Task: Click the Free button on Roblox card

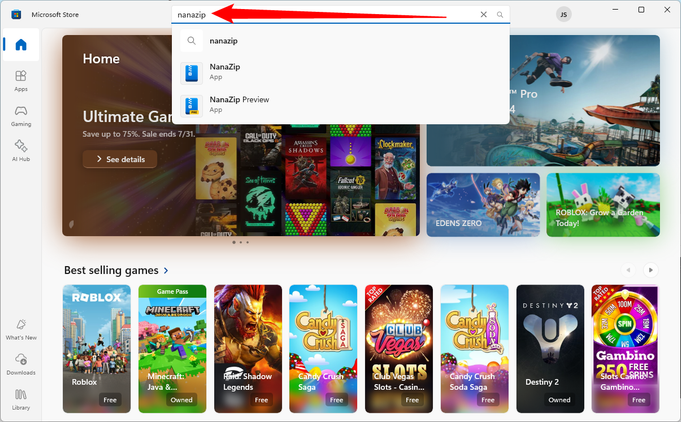Action: pyautogui.click(x=110, y=400)
